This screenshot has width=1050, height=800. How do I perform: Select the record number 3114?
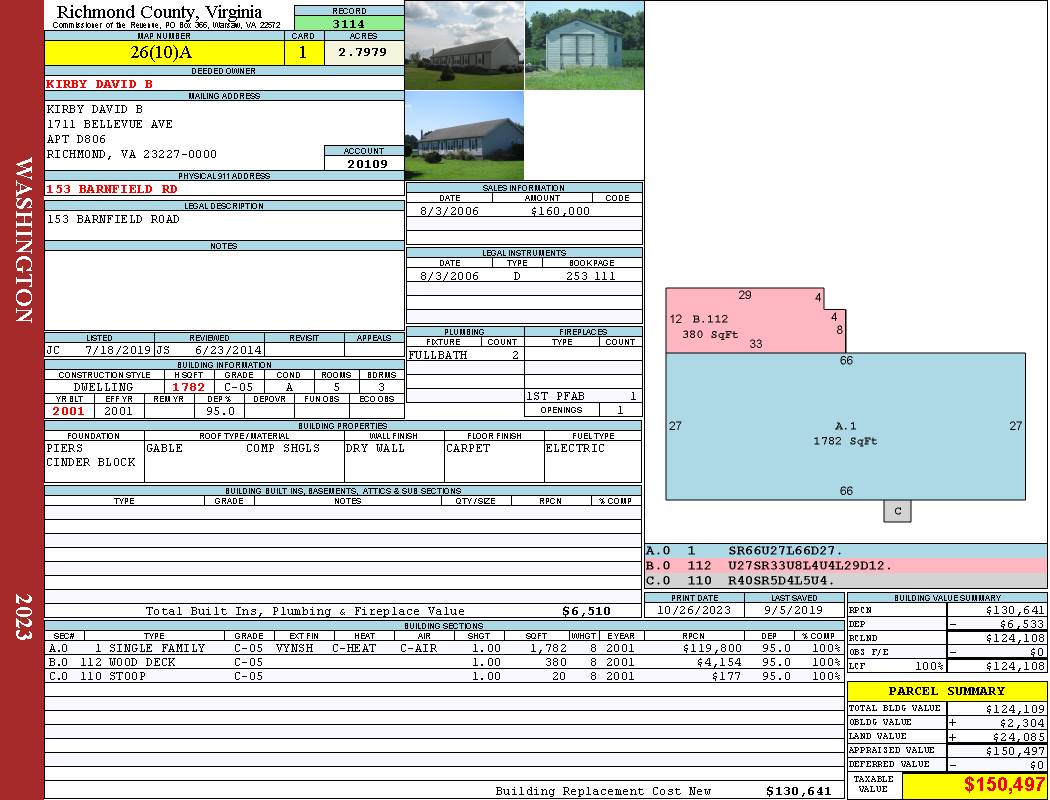tap(349, 23)
